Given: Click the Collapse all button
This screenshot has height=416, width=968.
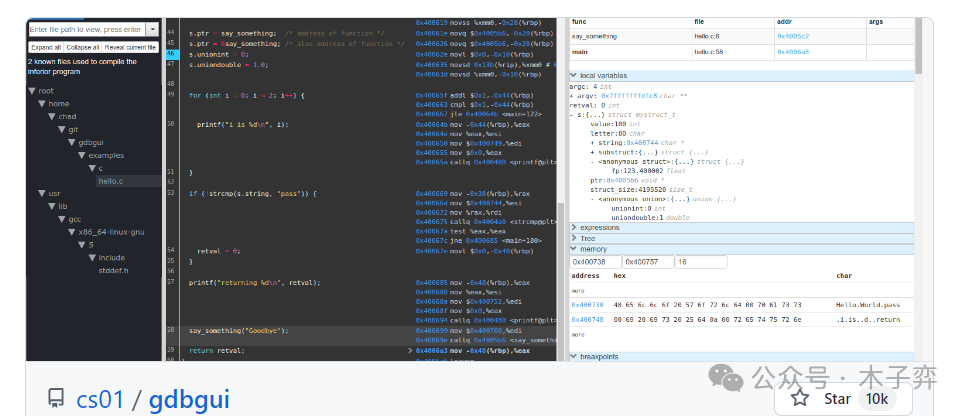Looking at the screenshot, I should [x=83, y=47].
